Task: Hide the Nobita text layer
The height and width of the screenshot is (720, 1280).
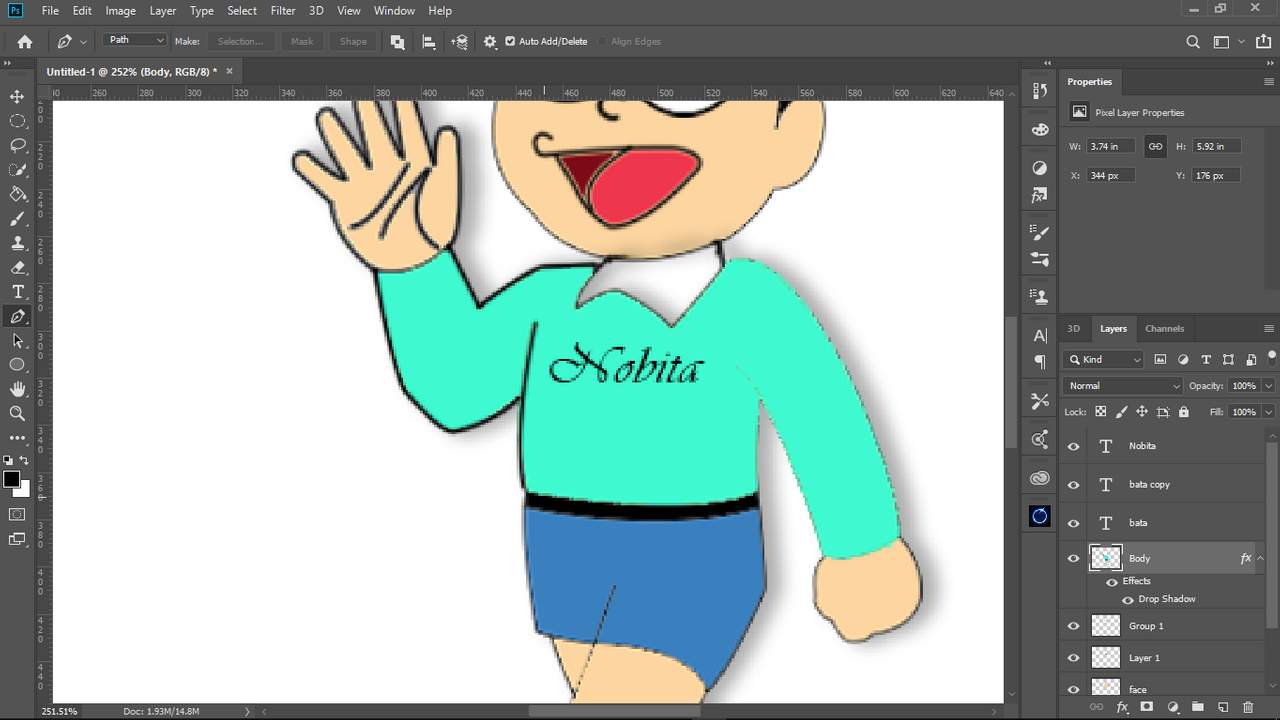Action: tap(1074, 447)
